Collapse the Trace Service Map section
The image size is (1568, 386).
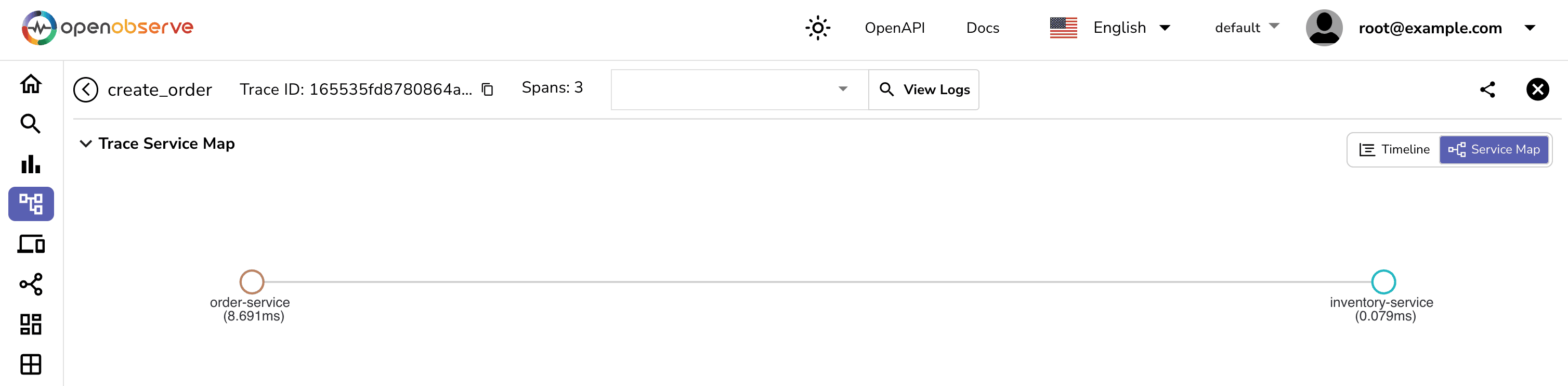click(x=86, y=144)
